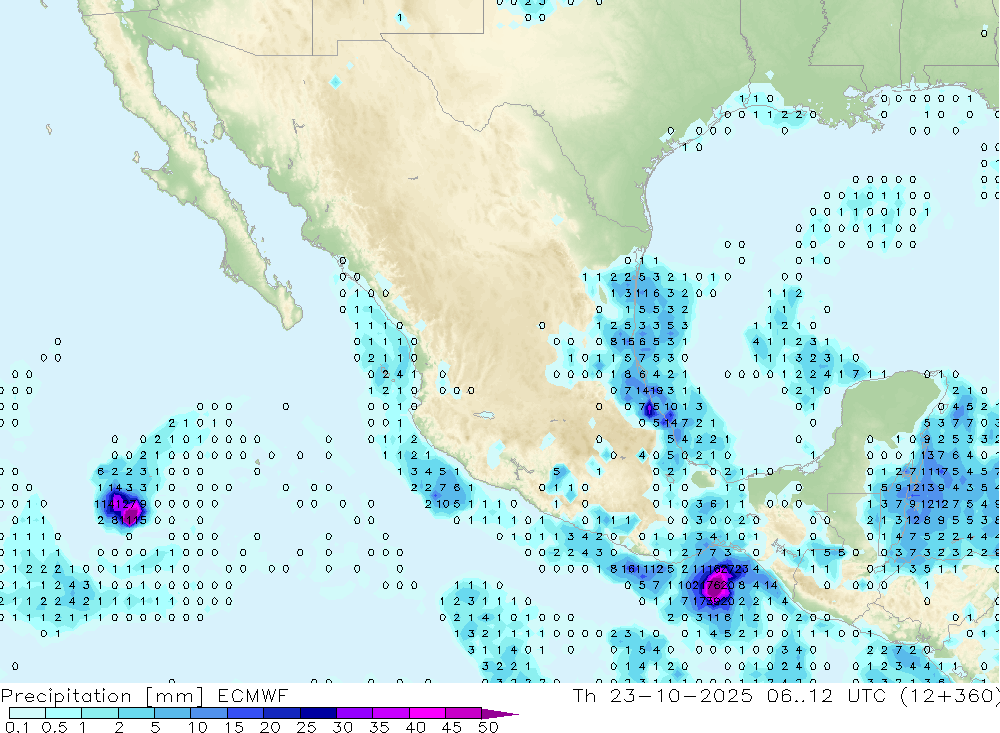Click the '06..12 UTC' time range text

pyautogui.click(x=827, y=695)
